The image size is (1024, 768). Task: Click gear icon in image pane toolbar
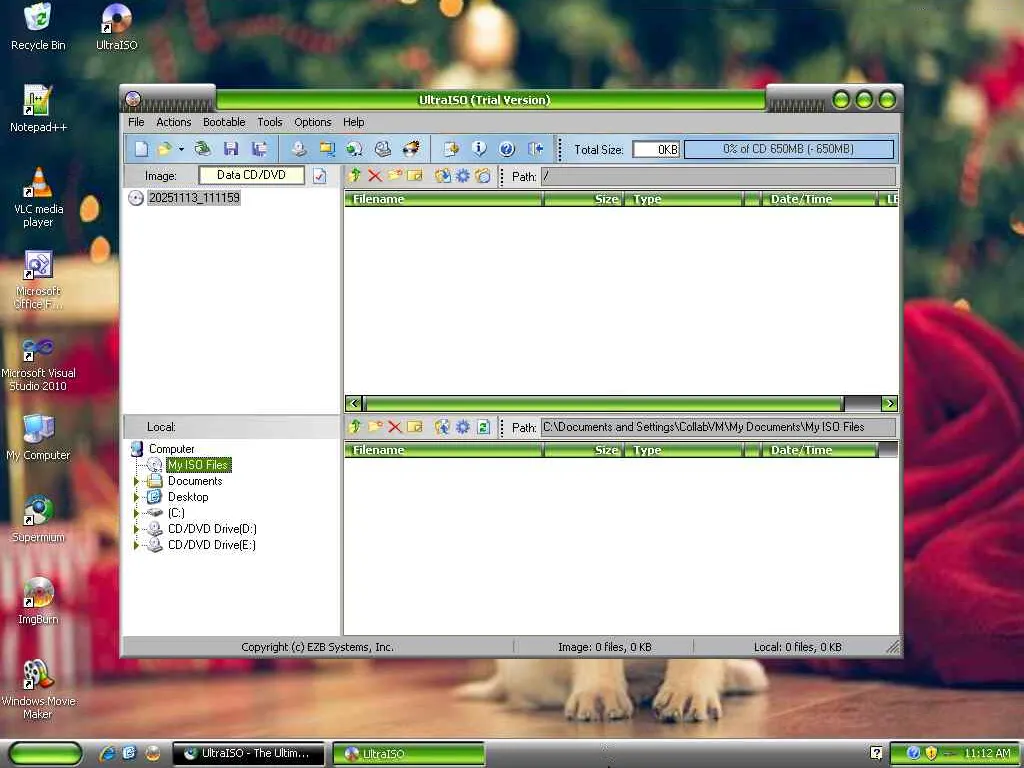pos(462,176)
